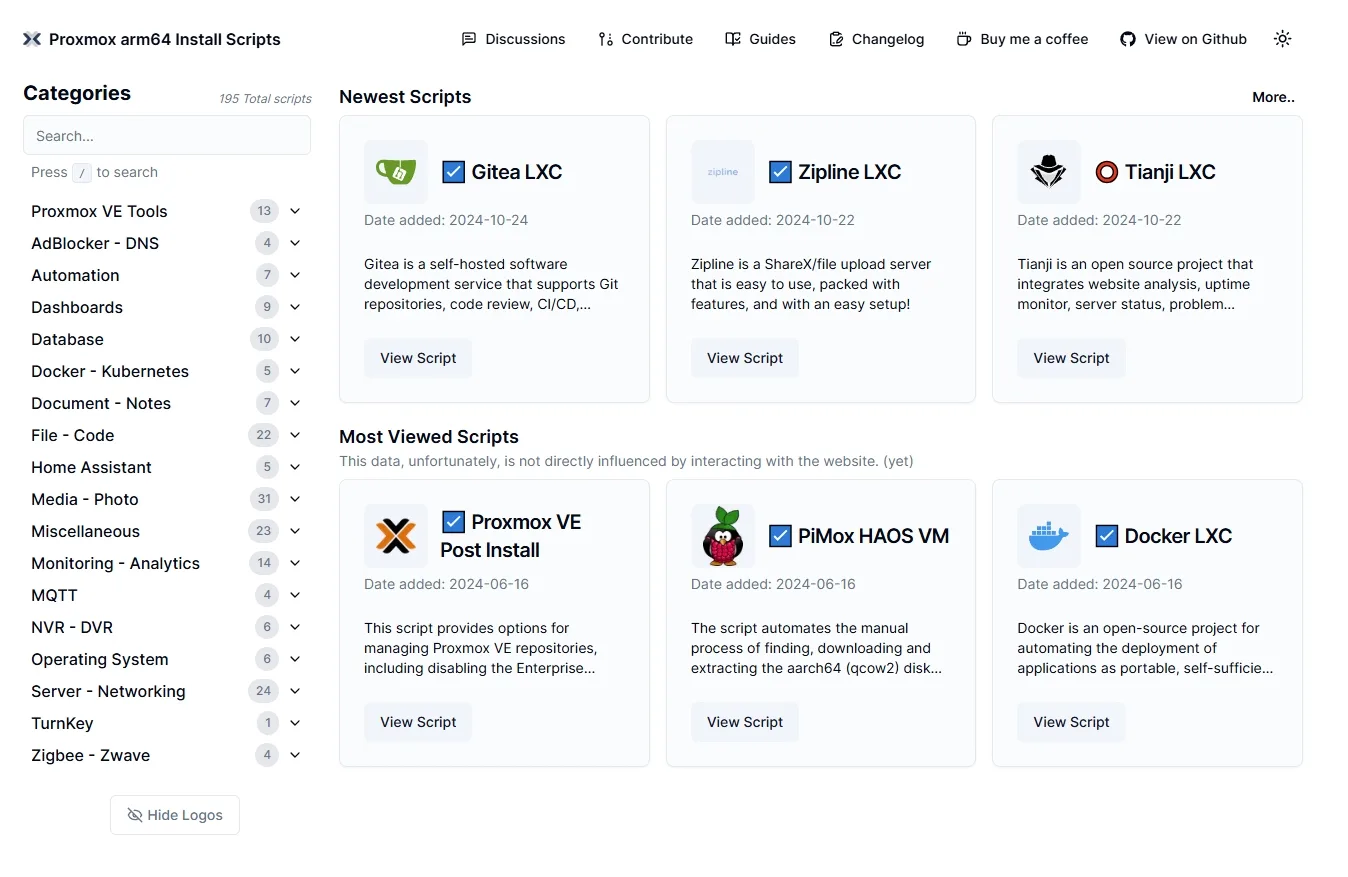Expand the Media - Photo category chevron

point(295,499)
